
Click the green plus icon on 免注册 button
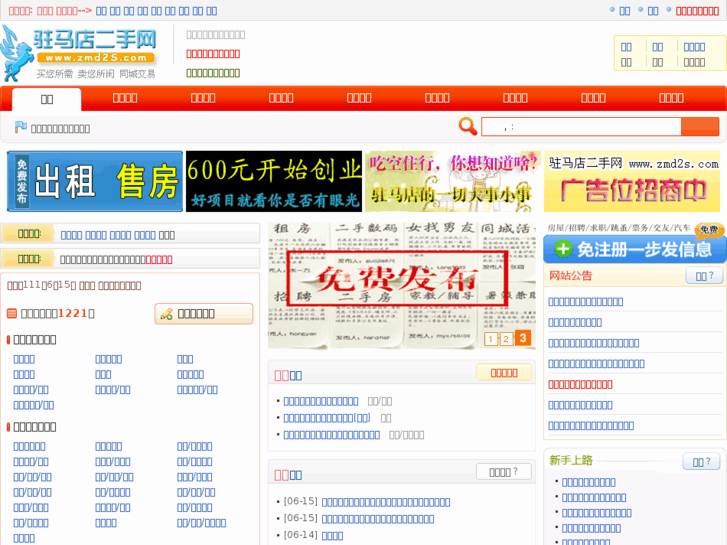(563, 249)
